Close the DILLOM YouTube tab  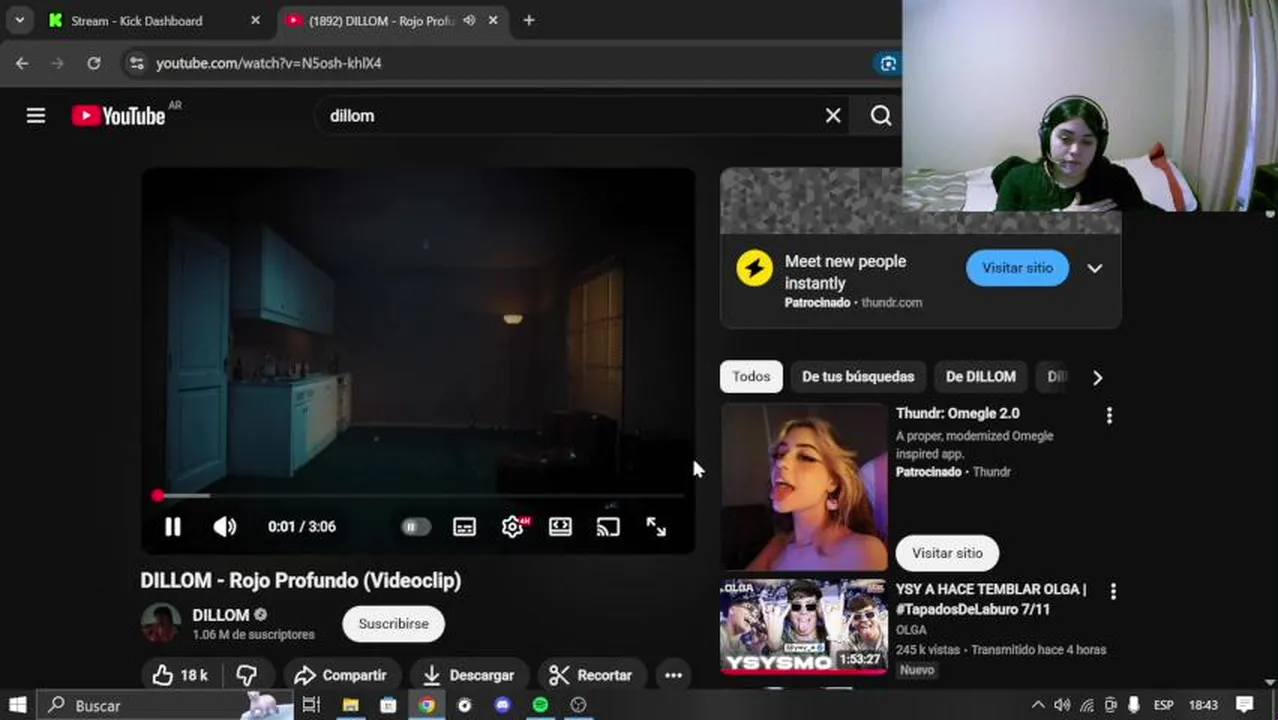[x=493, y=20]
